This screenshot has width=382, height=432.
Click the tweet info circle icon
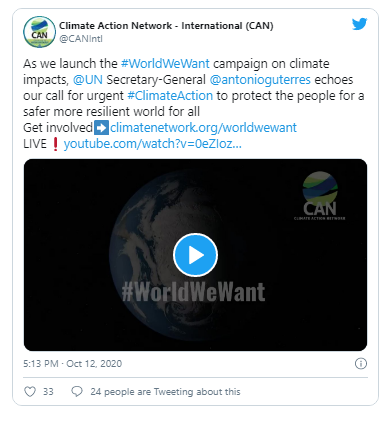[x=361, y=363]
